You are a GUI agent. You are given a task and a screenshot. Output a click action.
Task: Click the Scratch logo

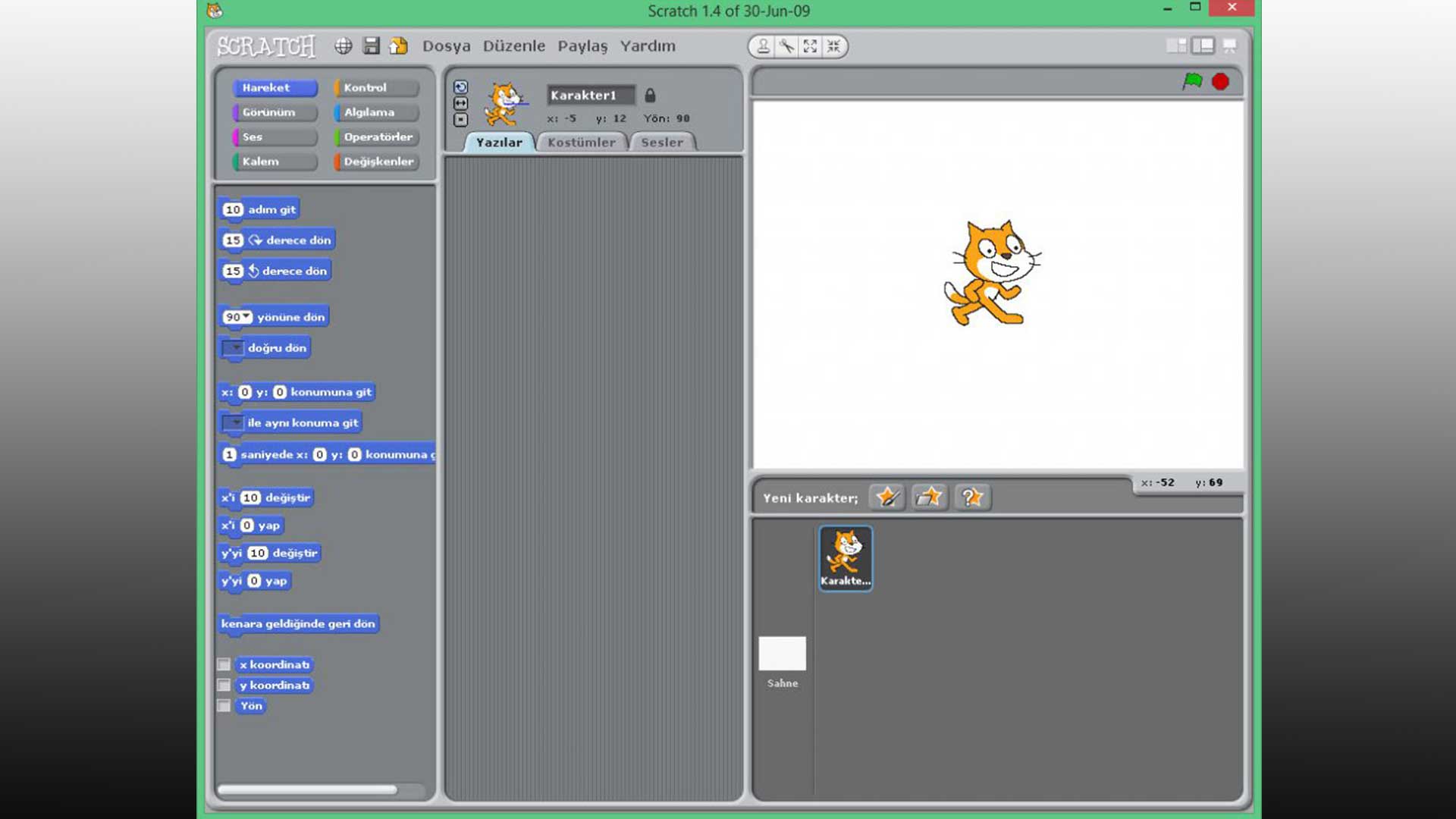click(266, 46)
